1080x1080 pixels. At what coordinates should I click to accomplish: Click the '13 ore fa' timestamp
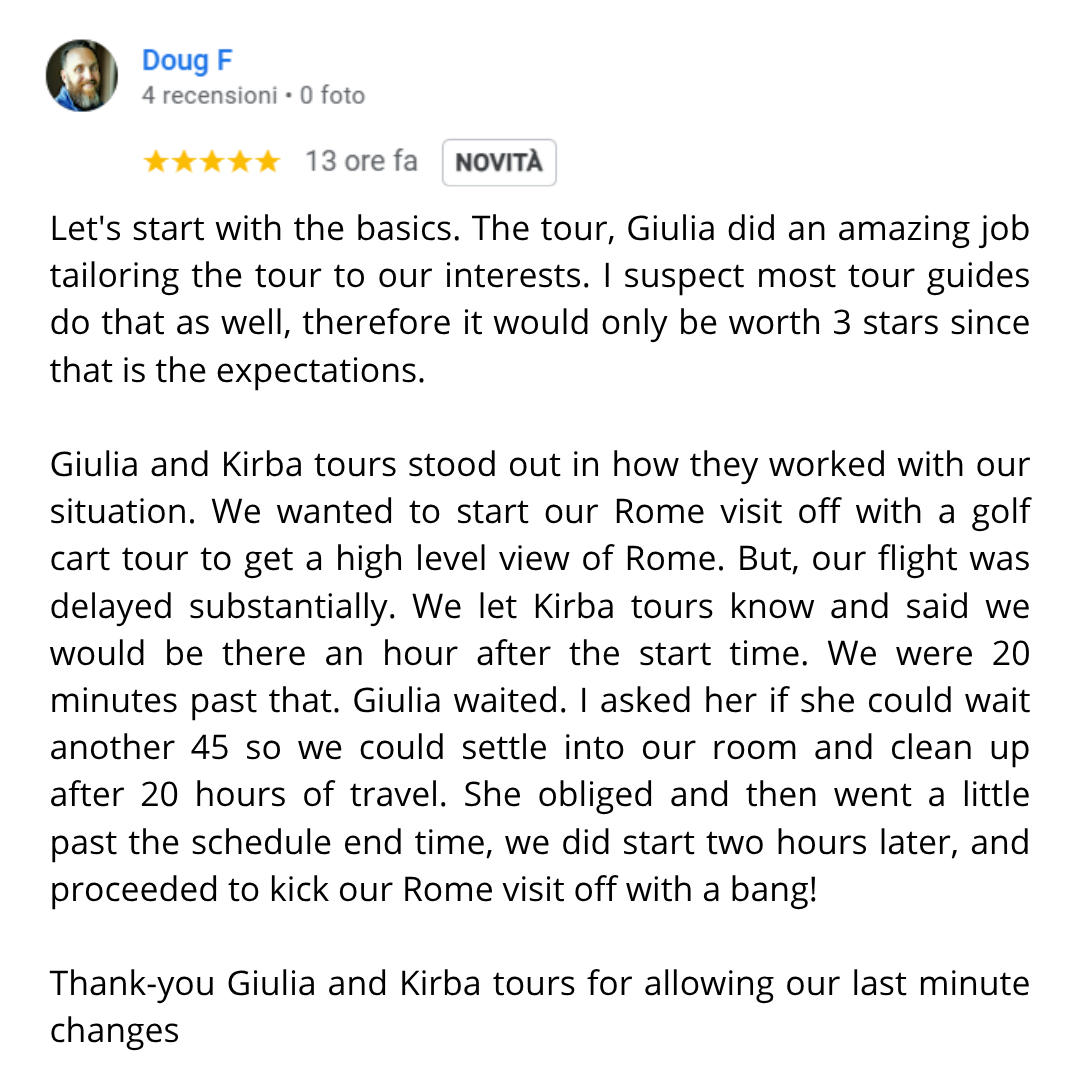tap(361, 161)
